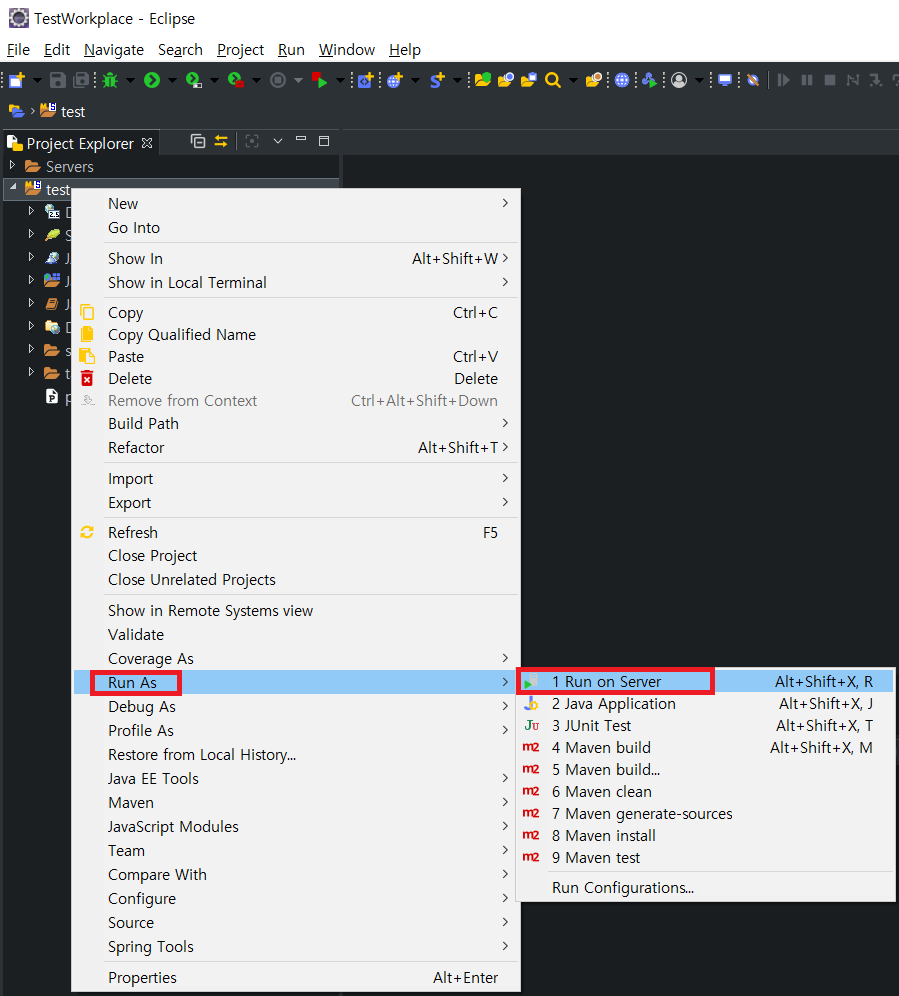
Task: Select Run on Server option
Action: (x=705, y=682)
